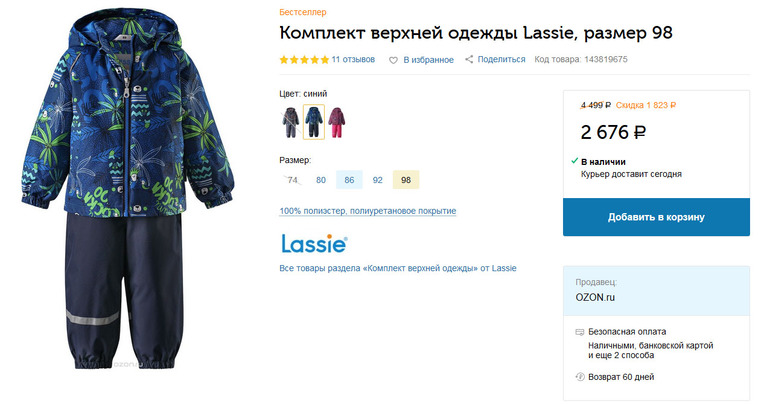Screen dimensions: 770x404
Task: Pick the pink color variant thumbnail
Action: 339,122
